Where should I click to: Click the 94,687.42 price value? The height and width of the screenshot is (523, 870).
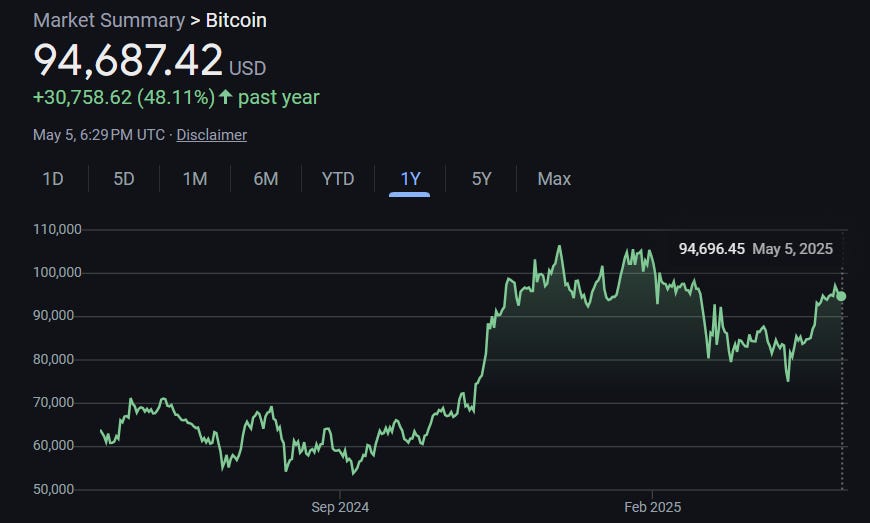click(128, 60)
